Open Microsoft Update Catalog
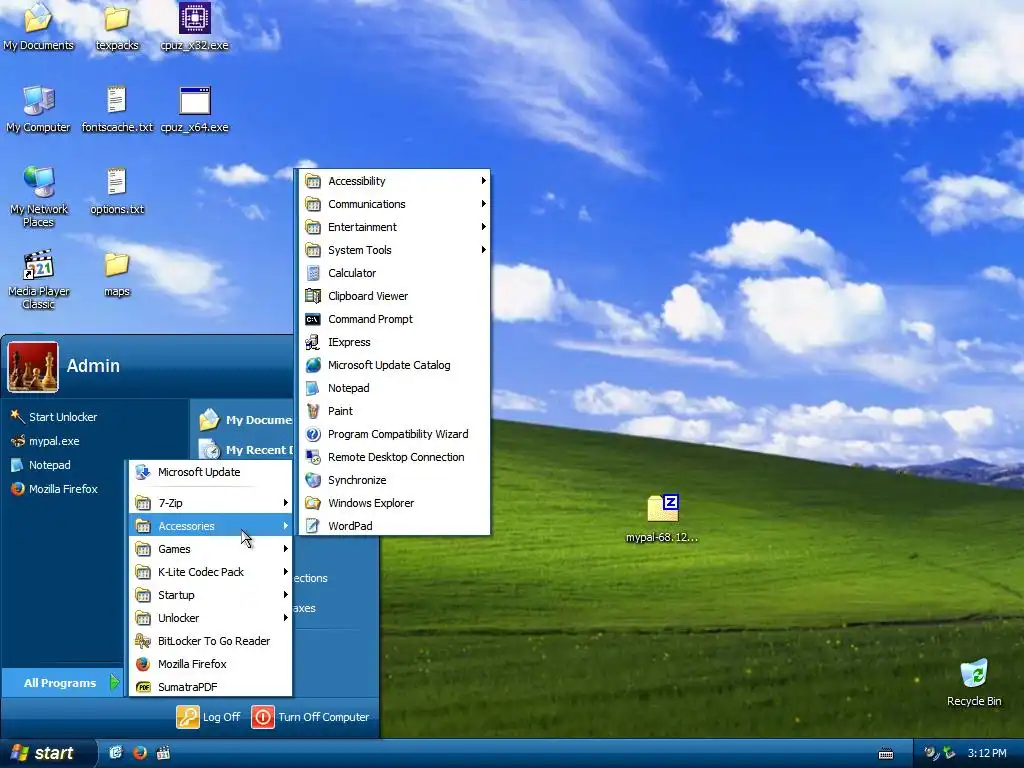Screen dimensions: 1024x768 pyautogui.click(x=394, y=365)
